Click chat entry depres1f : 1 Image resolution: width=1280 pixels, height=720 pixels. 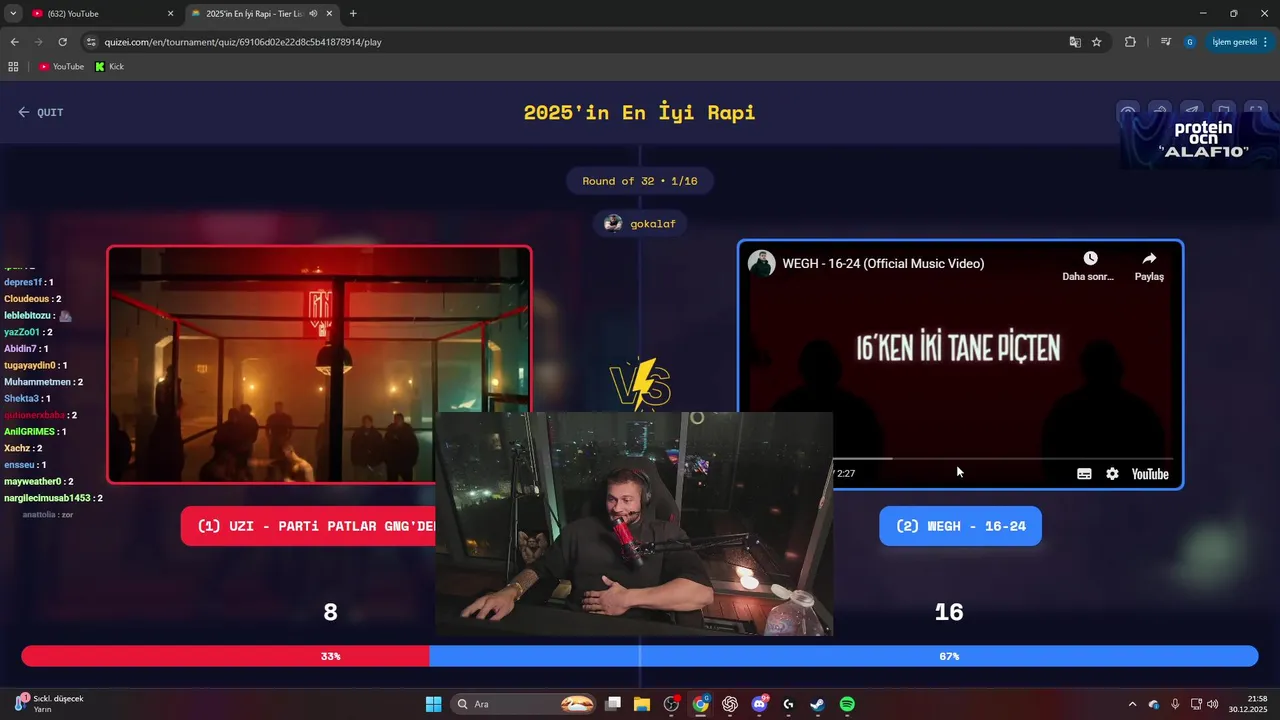click(29, 283)
